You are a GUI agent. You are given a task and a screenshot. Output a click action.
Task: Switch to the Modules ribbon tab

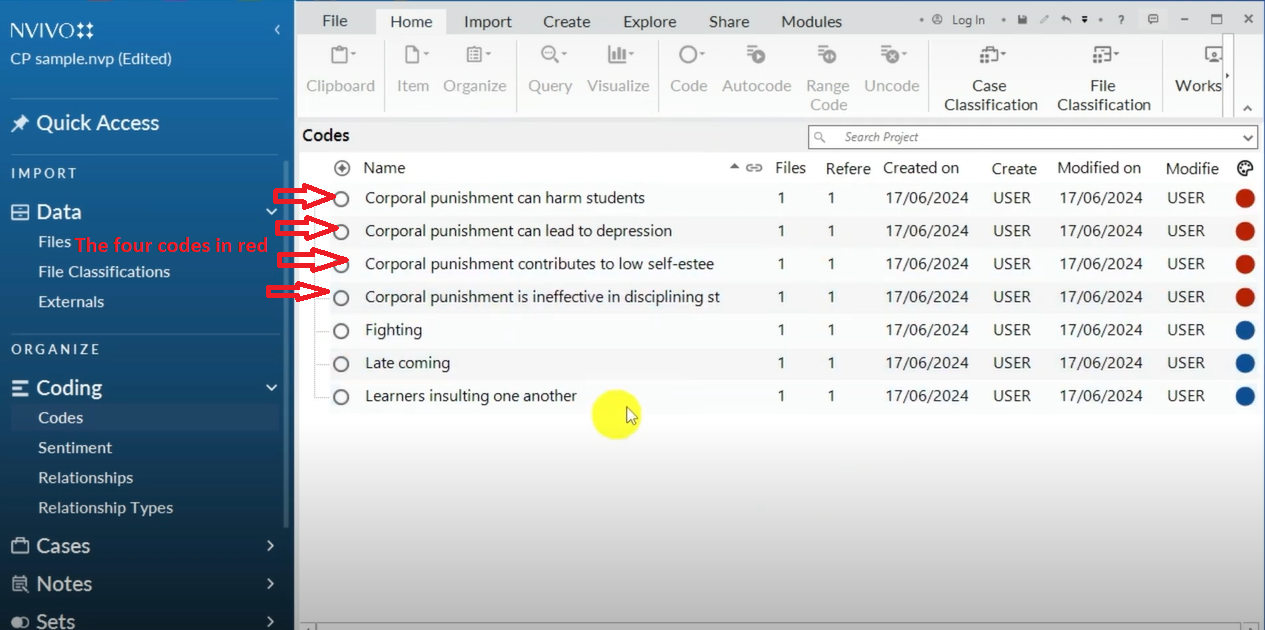pyautogui.click(x=811, y=21)
